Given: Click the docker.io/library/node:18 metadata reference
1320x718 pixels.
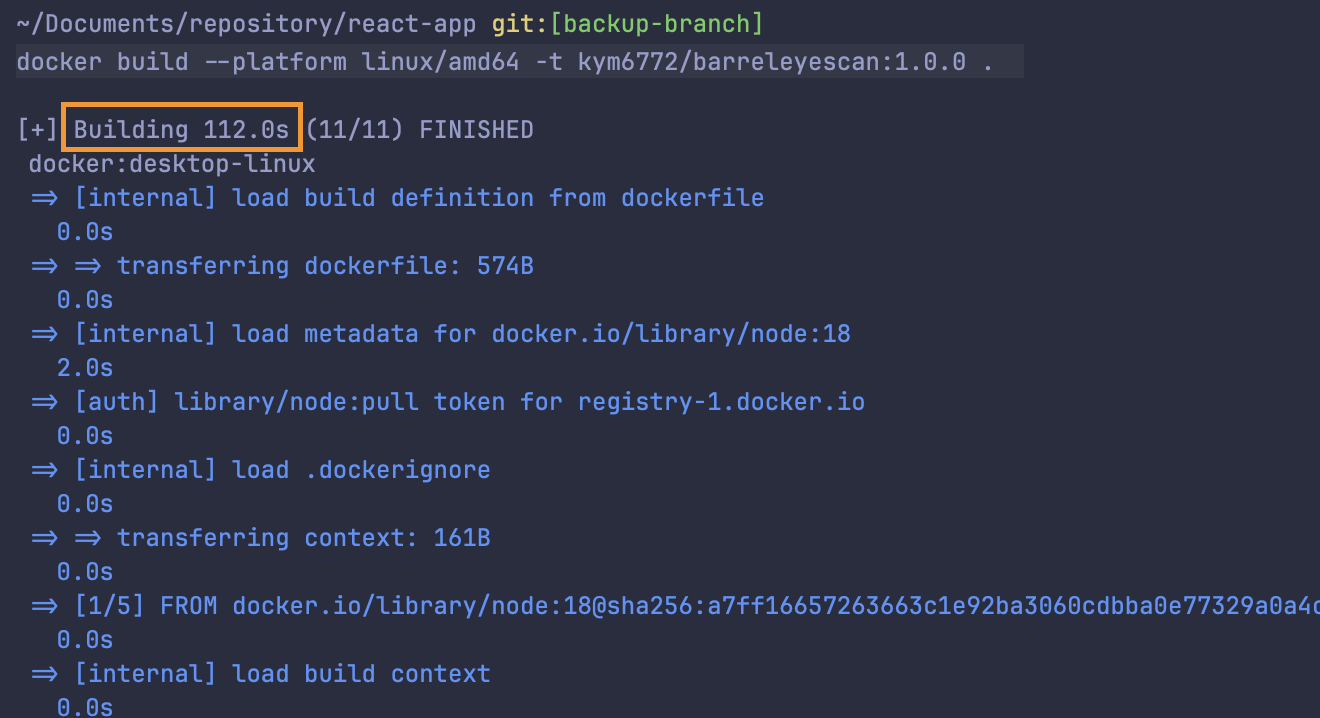Looking at the screenshot, I should [x=671, y=334].
